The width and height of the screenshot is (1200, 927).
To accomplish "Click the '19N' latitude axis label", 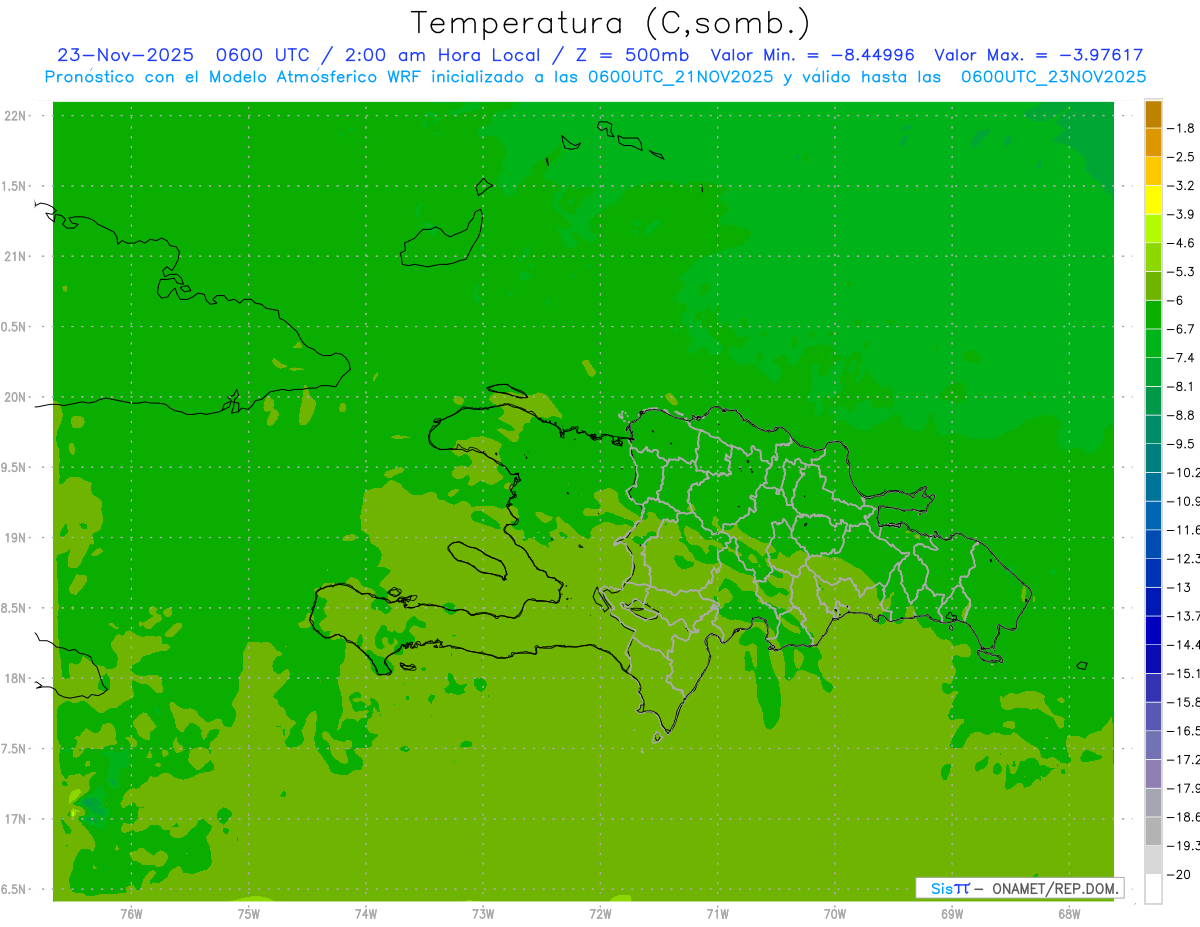I will click(17, 538).
